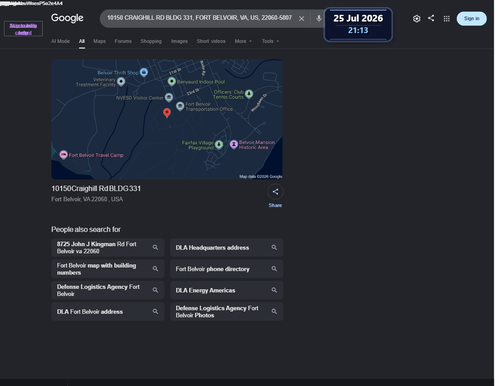Click magnifier icon on DLA Fort Belvoir address
The height and width of the screenshot is (386, 500).
coord(155,311)
